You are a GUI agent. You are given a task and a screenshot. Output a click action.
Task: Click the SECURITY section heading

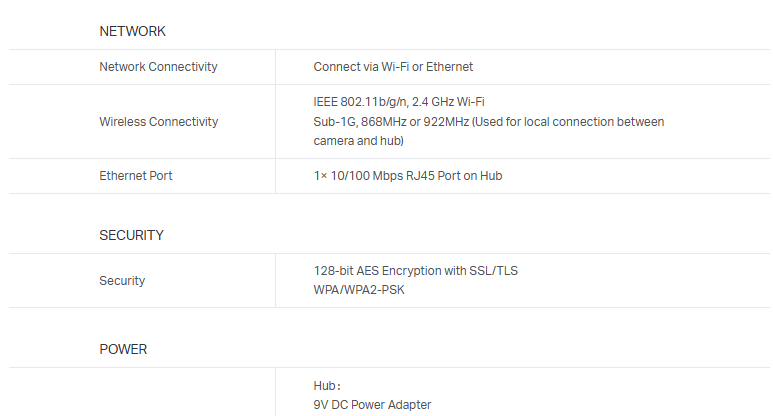[131, 235]
